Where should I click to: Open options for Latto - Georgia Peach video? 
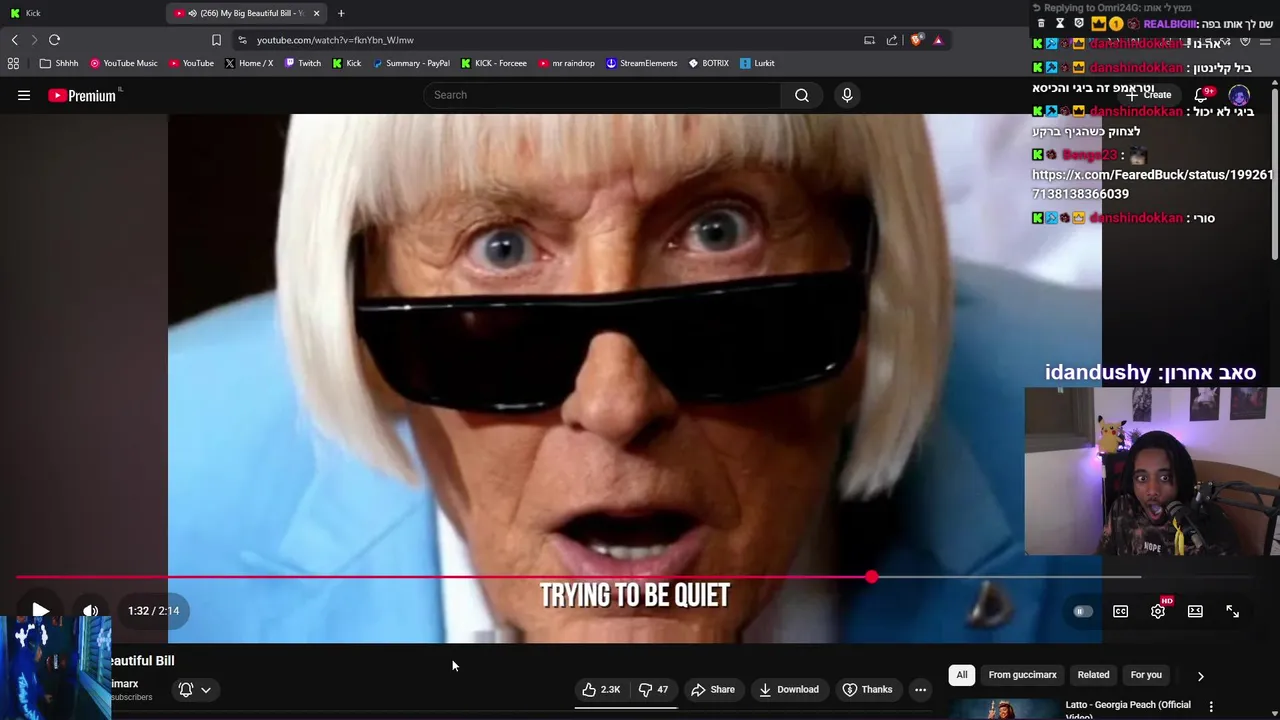tap(1211, 707)
